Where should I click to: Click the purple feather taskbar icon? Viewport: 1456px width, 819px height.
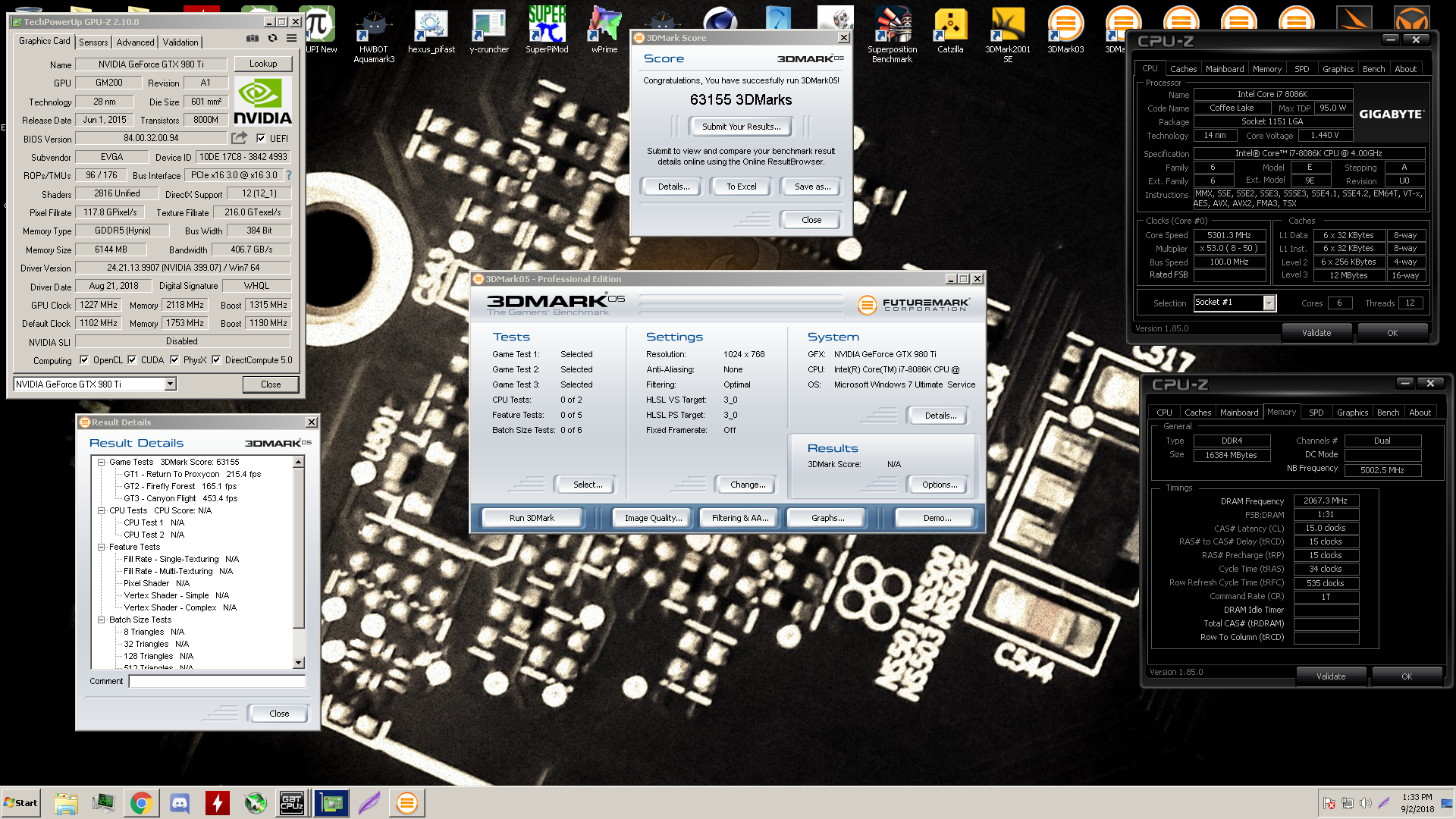(369, 803)
